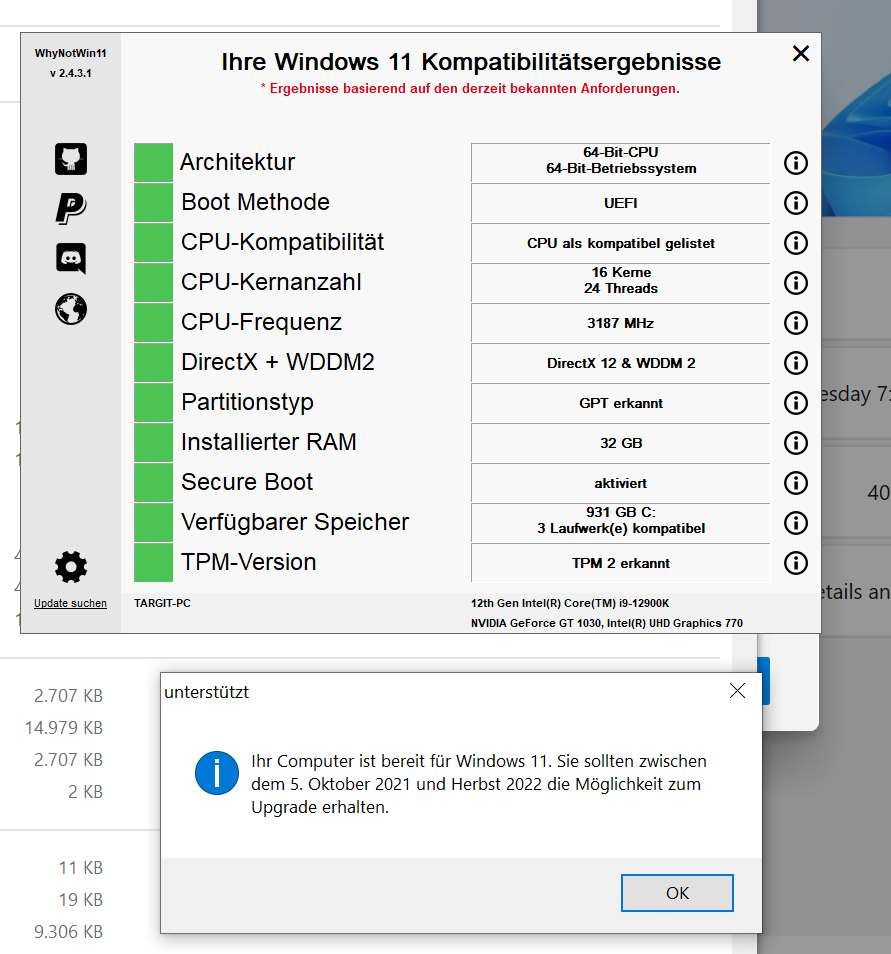Click the 'GPT erkannt' value
This screenshot has height=954, width=891.
tap(621, 403)
